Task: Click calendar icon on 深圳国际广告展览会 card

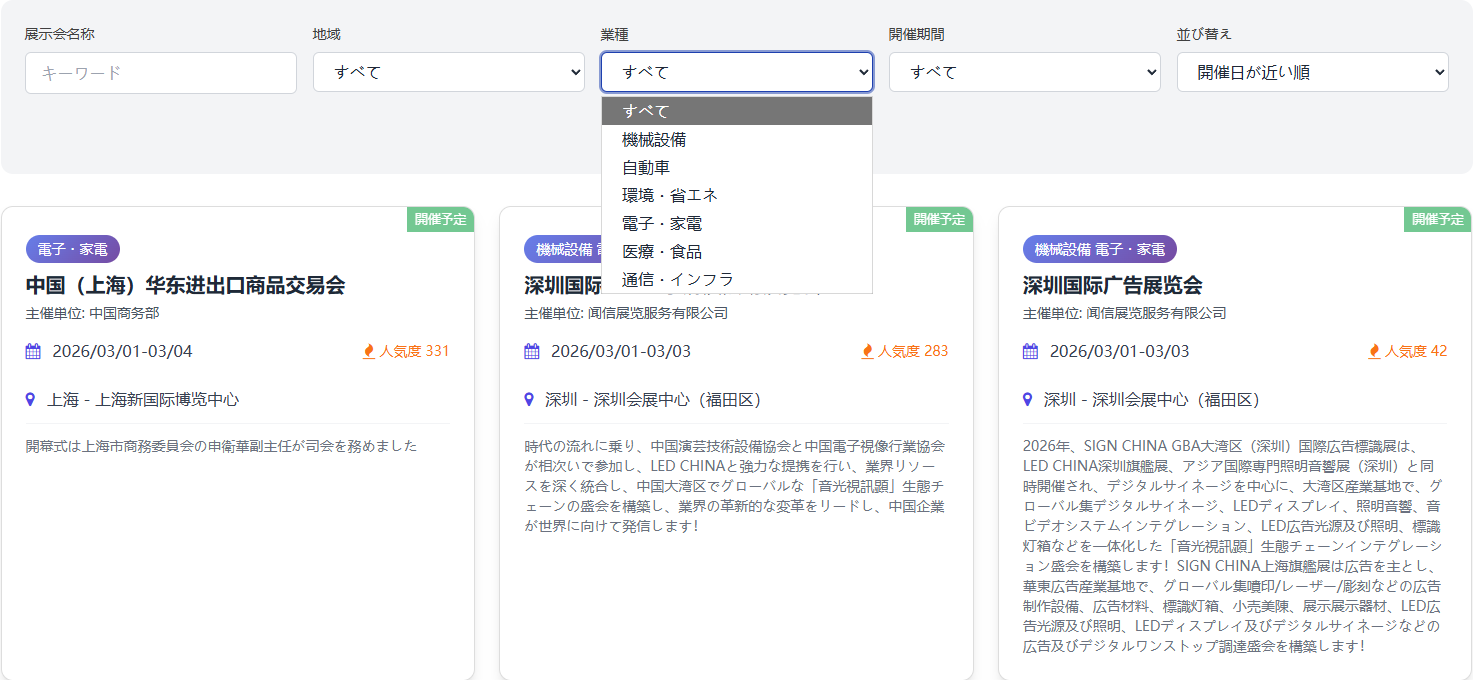Action: click(1030, 351)
